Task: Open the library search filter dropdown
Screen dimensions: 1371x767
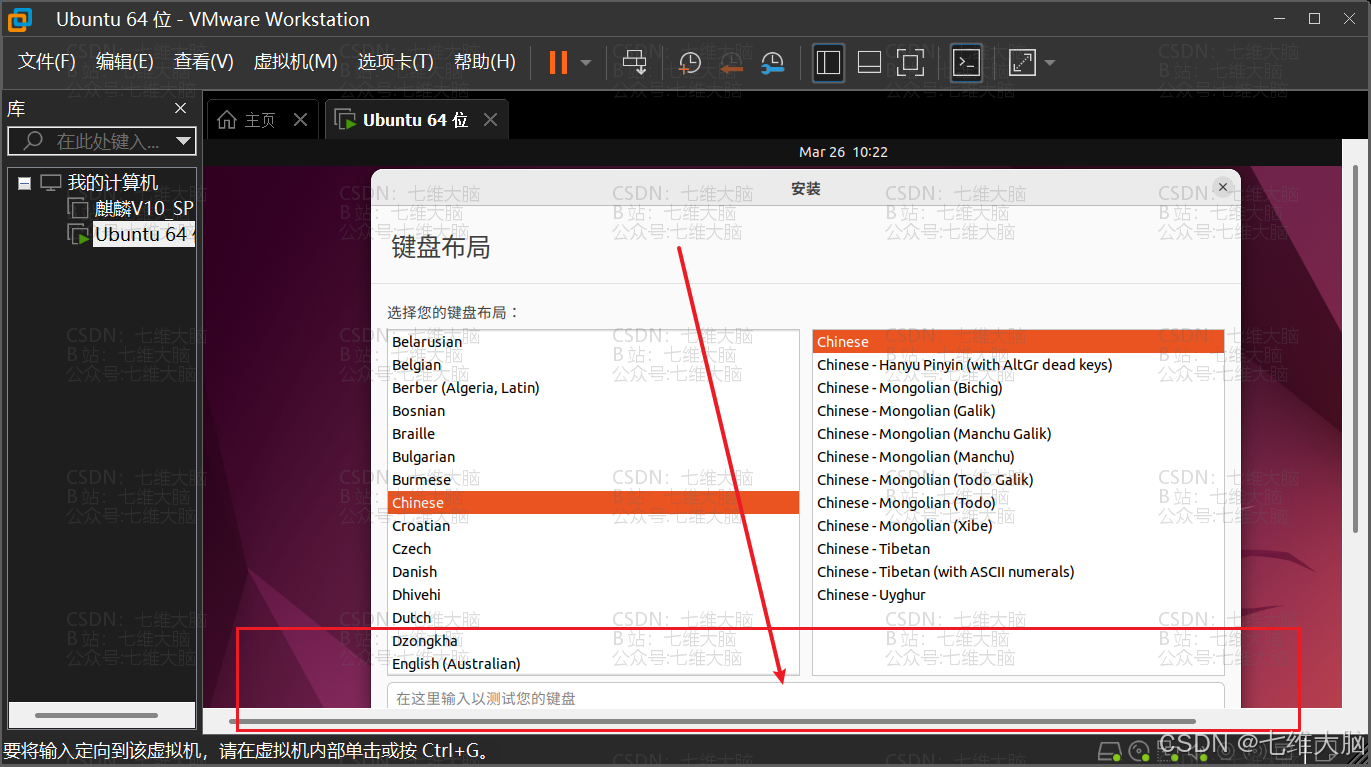Action: coord(184,141)
